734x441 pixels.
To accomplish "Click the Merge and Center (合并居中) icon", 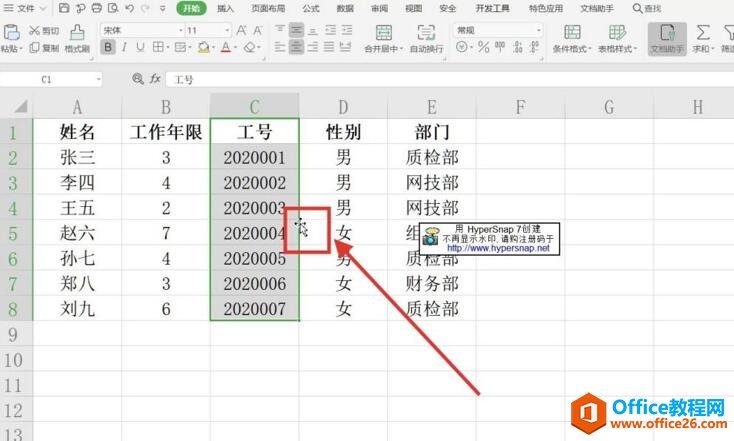I will tap(383, 33).
